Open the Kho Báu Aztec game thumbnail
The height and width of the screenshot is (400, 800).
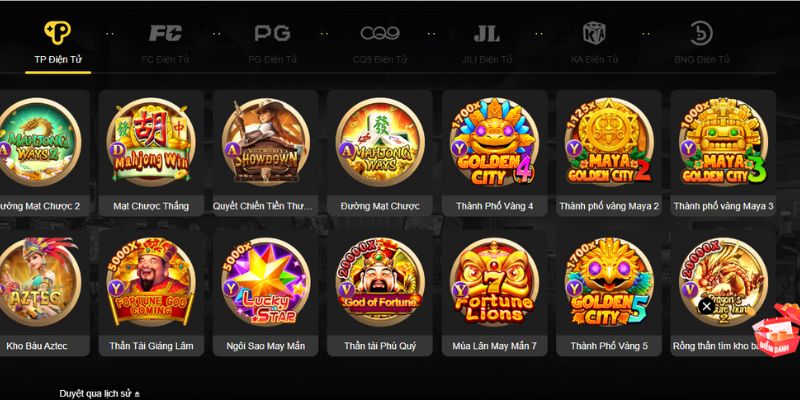(x=36, y=282)
